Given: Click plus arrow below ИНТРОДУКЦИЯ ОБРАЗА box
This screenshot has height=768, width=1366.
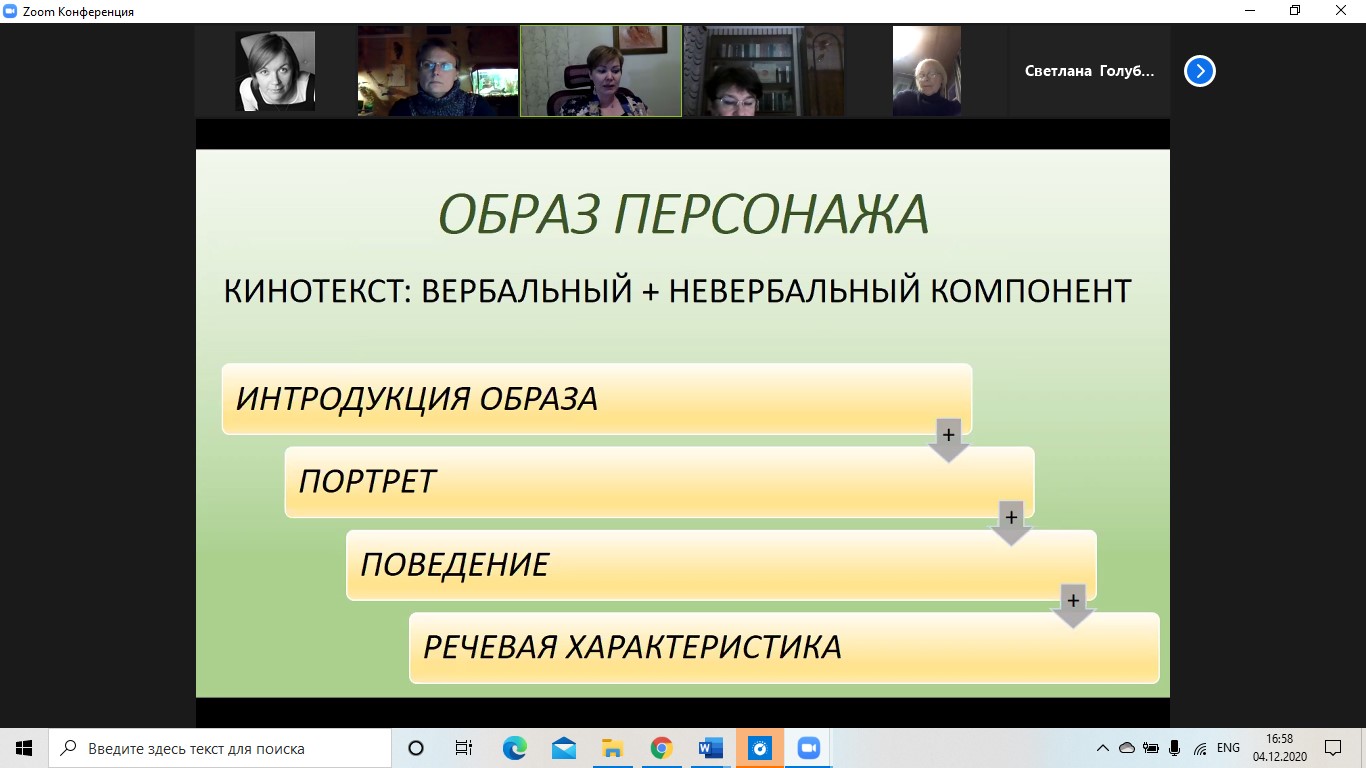Looking at the screenshot, I should pos(948,439).
